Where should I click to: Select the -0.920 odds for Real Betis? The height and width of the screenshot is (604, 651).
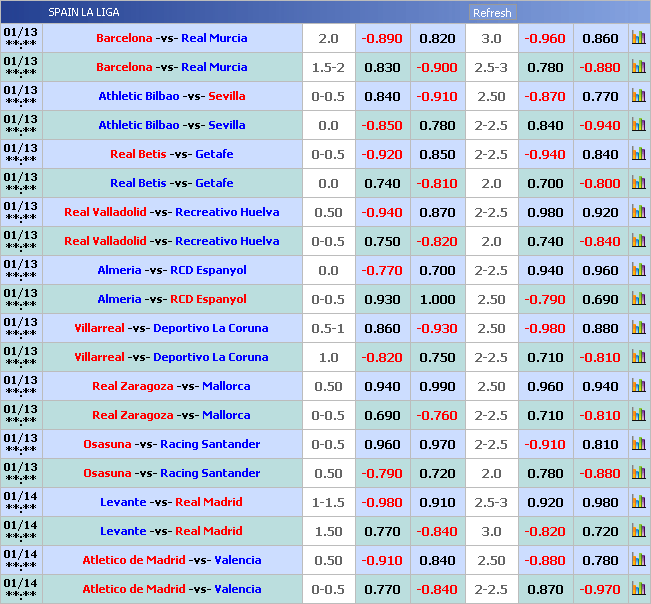pyautogui.click(x=381, y=154)
